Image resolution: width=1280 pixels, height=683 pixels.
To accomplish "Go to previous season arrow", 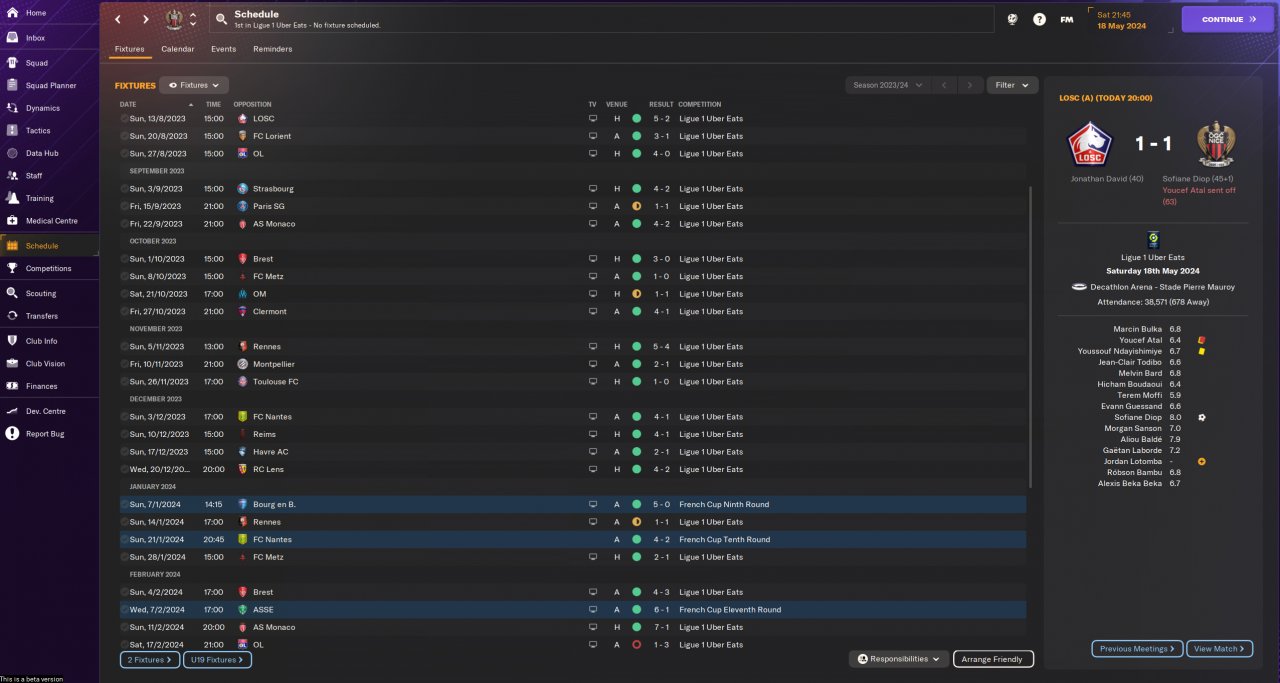I will (944, 86).
